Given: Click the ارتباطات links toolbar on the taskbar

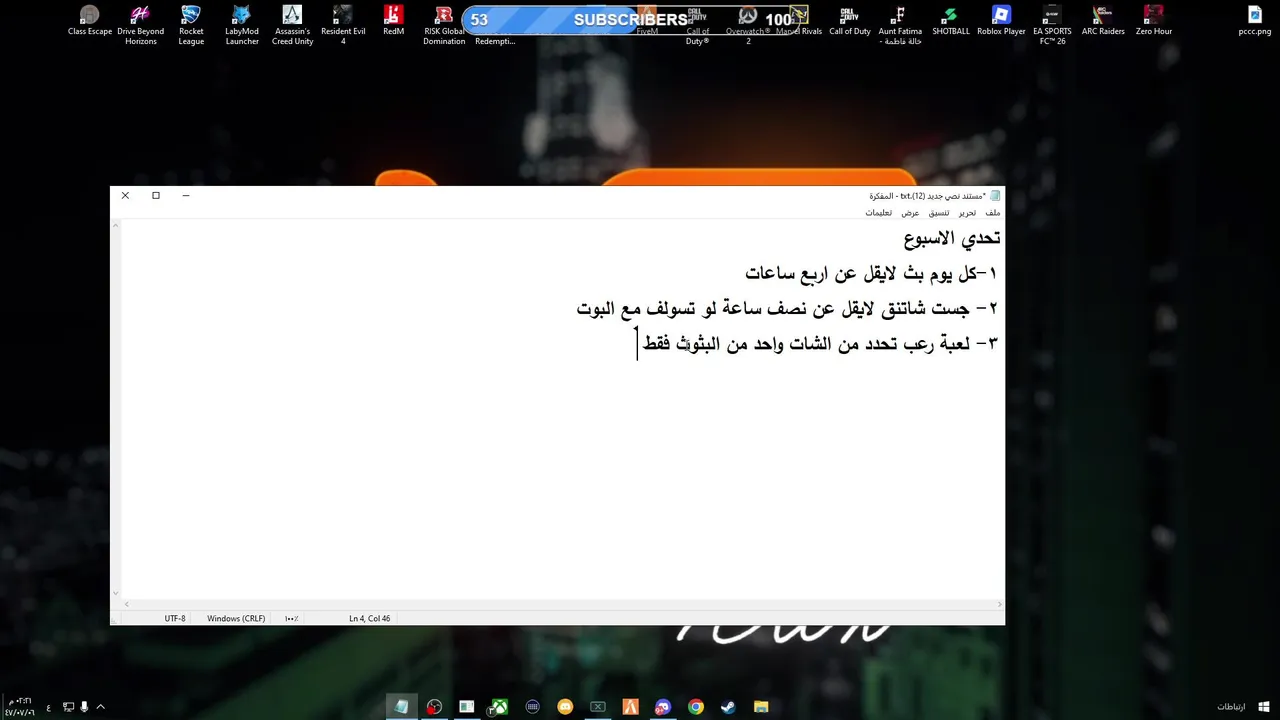Looking at the screenshot, I should click(x=1231, y=707).
